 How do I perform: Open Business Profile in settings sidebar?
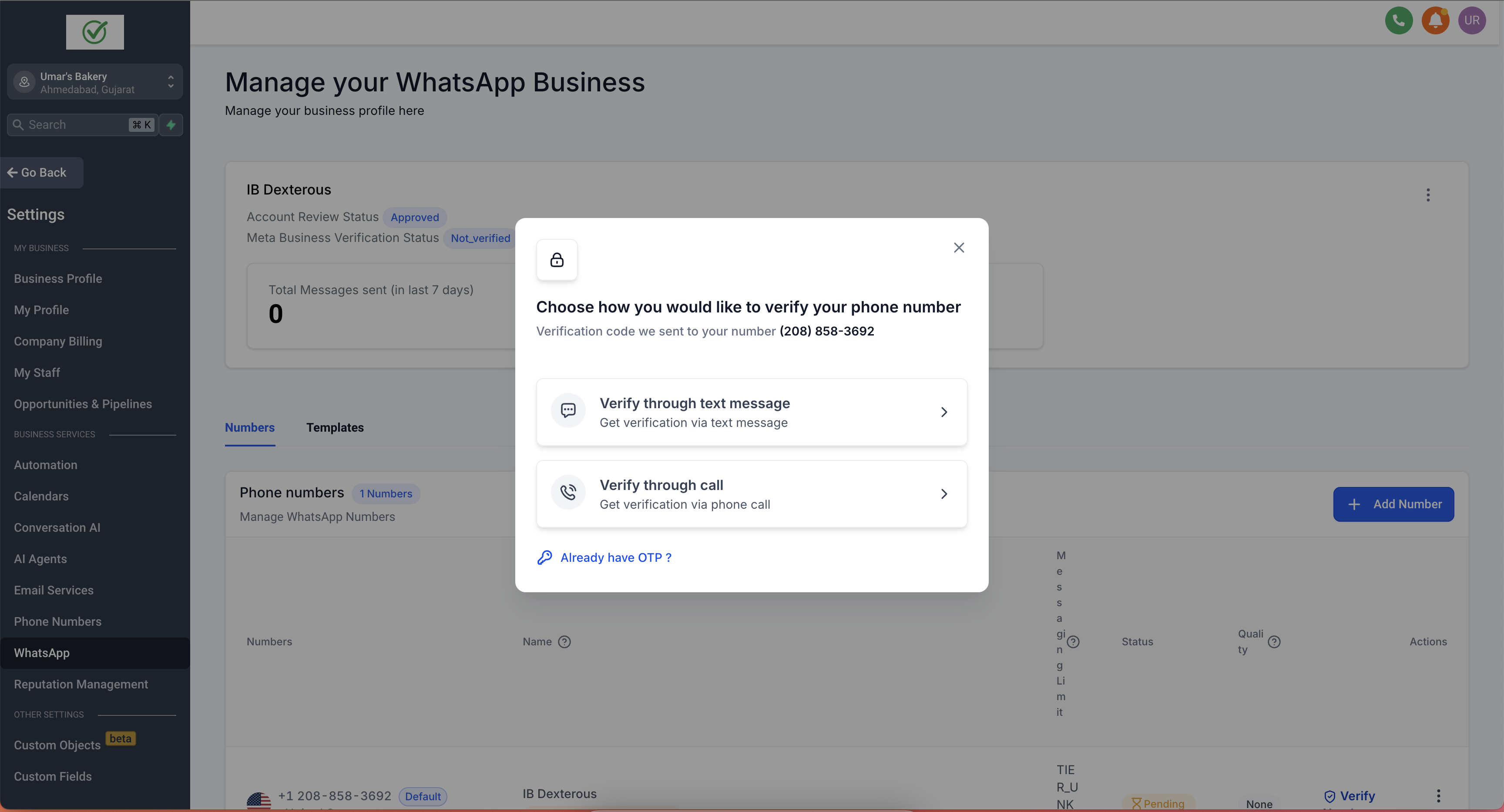[x=58, y=278]
